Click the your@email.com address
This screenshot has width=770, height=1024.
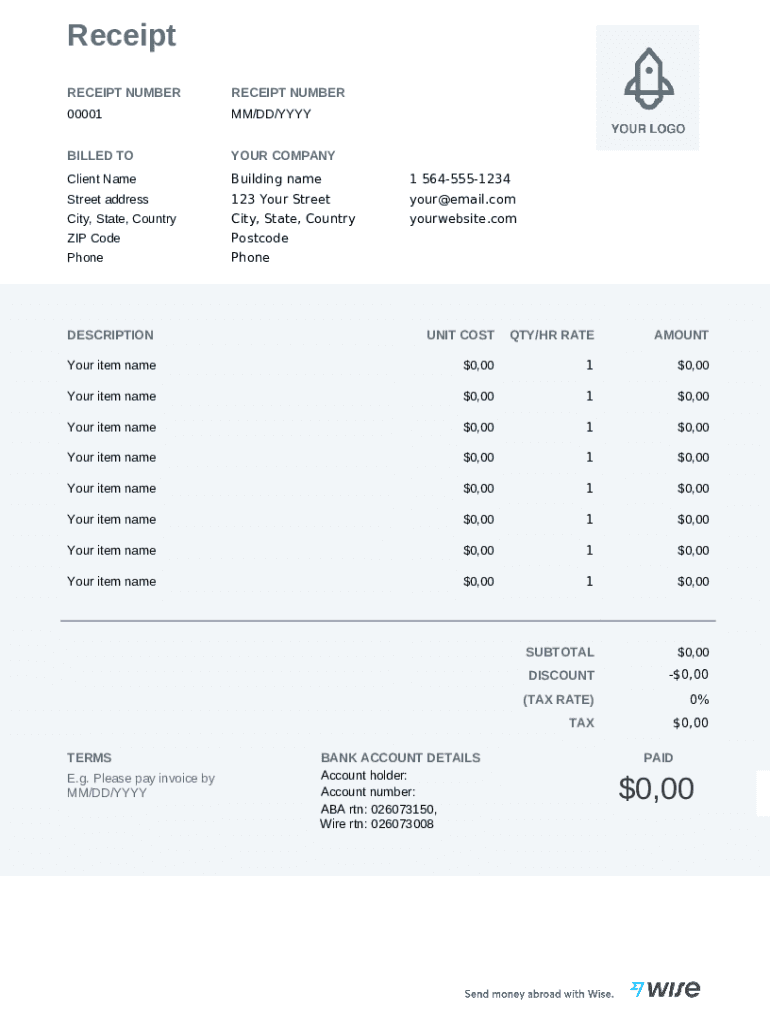[x=462, y=199]
